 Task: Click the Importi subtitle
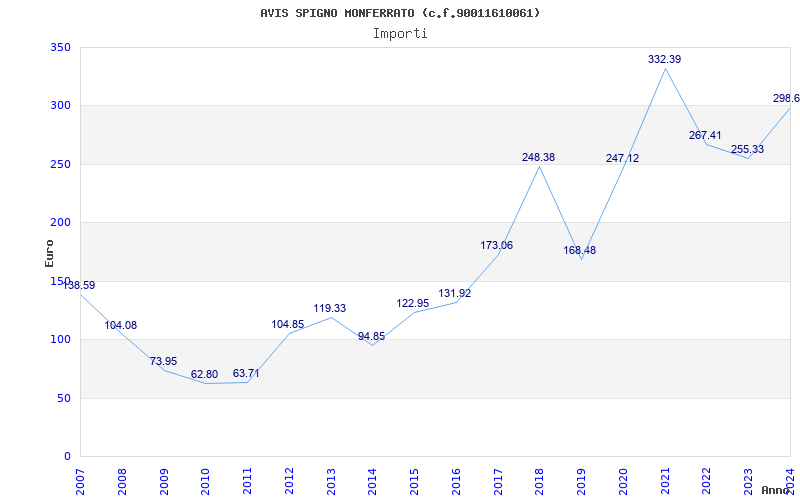pyautogui.click(x=400, y=34)
